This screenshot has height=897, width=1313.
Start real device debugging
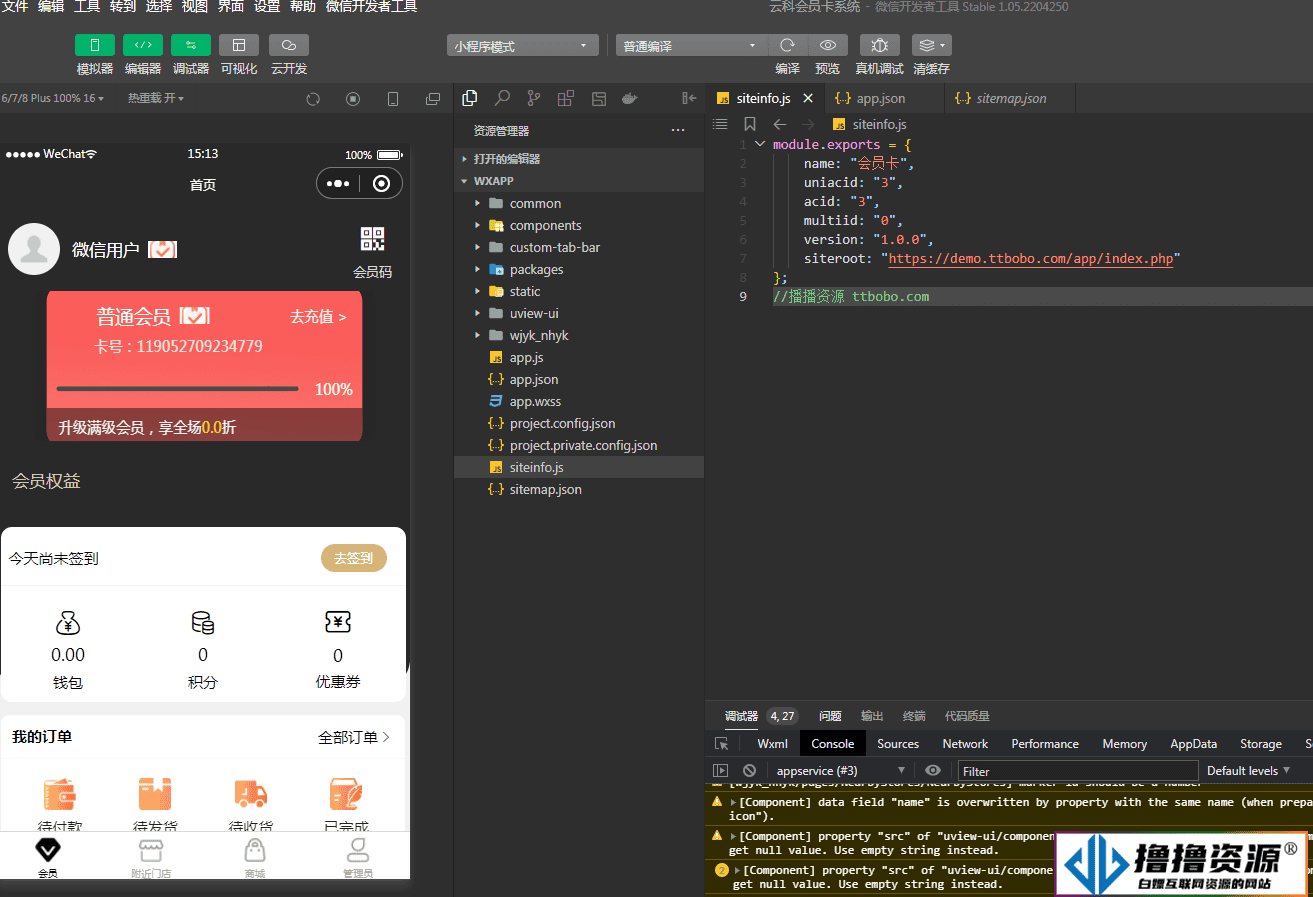879,45
